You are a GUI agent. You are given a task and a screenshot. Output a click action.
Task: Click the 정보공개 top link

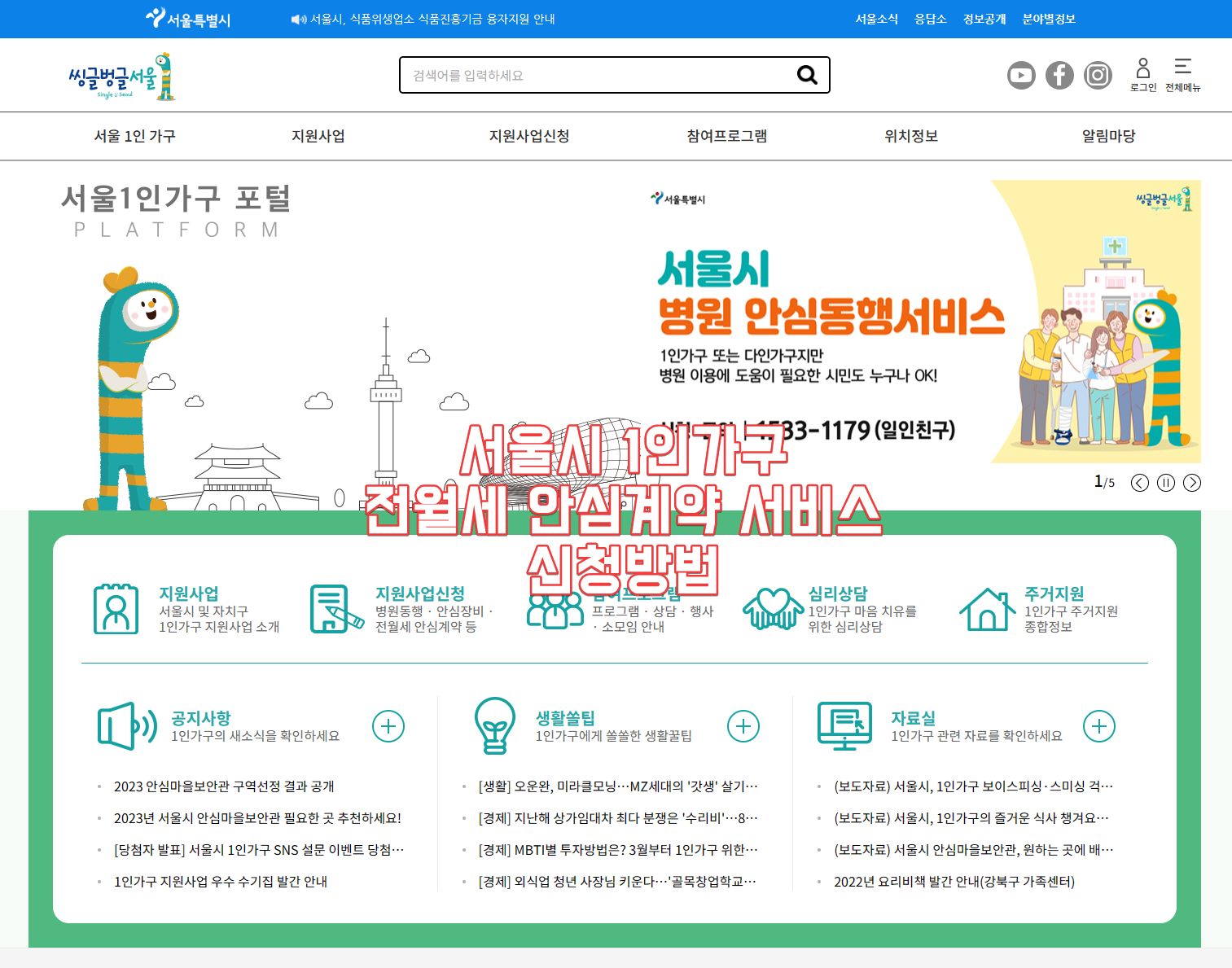984,19
